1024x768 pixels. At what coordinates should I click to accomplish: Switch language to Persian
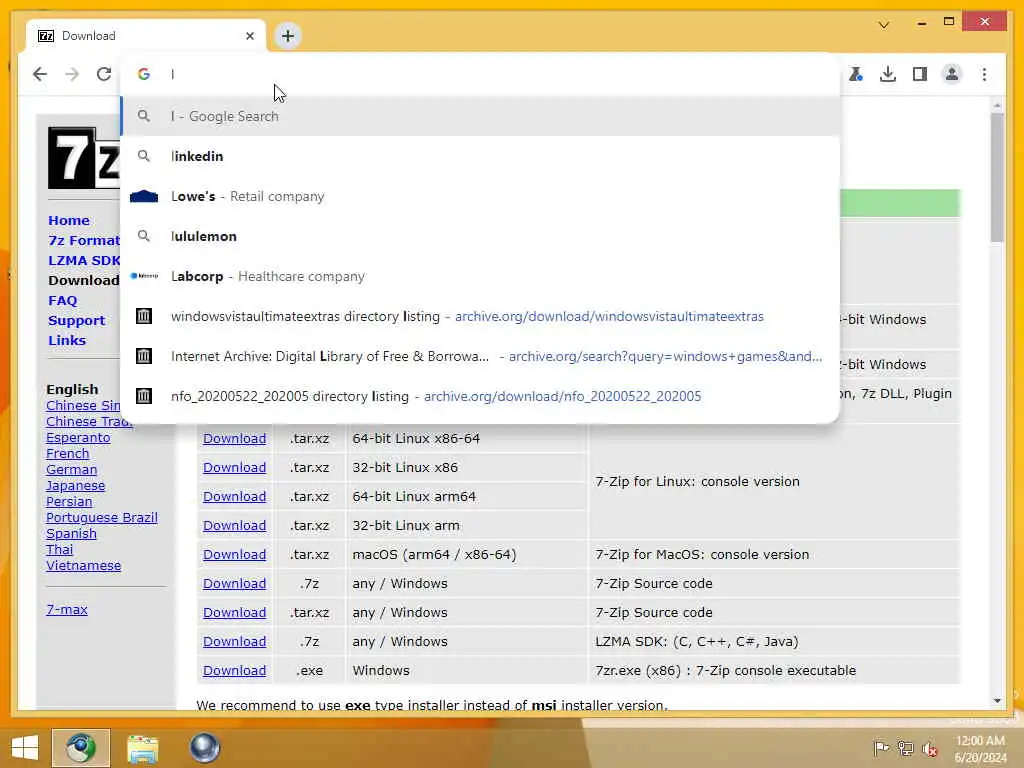point(69,502)
